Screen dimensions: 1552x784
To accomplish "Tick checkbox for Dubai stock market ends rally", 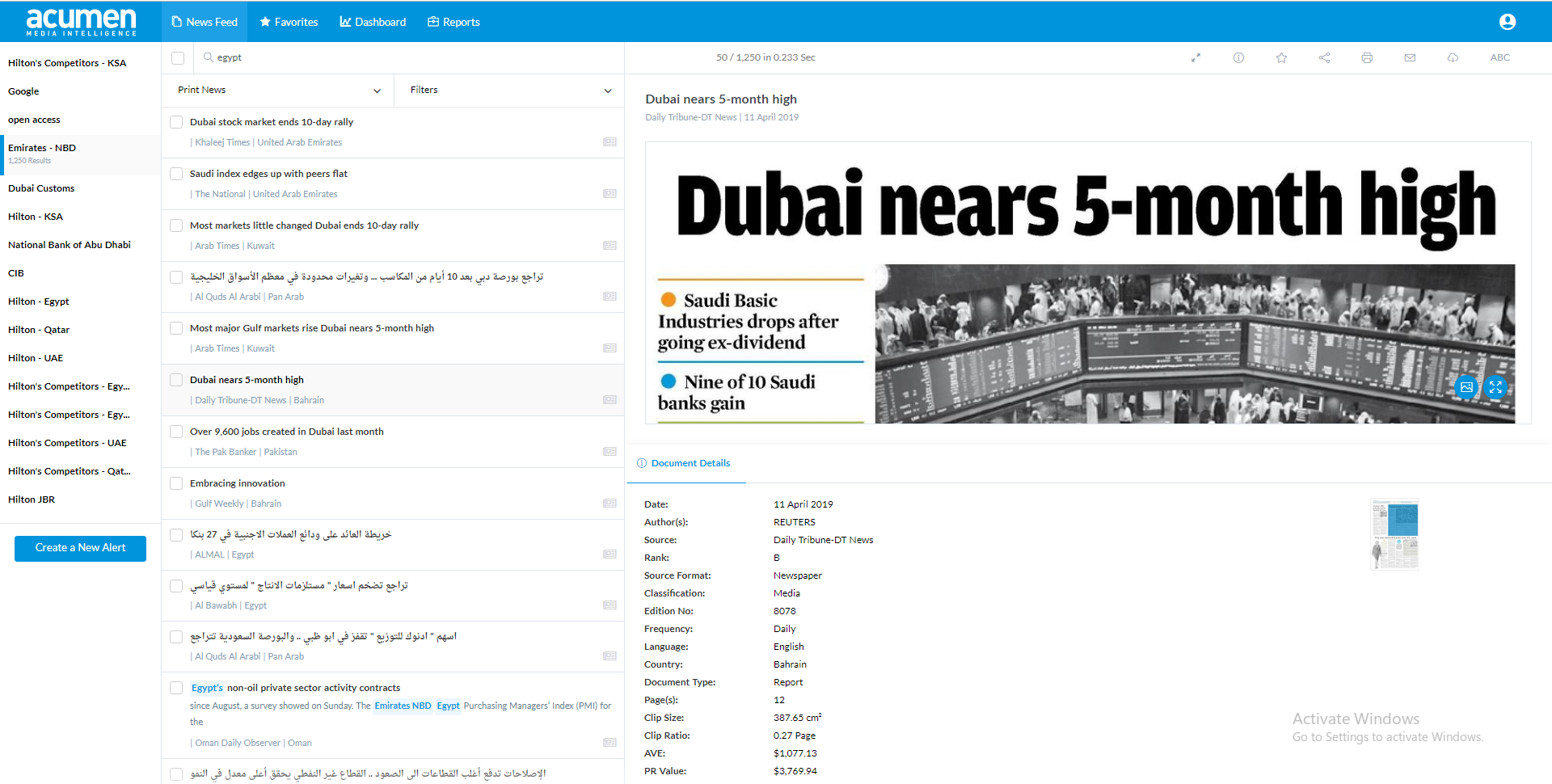I will 176,122.
